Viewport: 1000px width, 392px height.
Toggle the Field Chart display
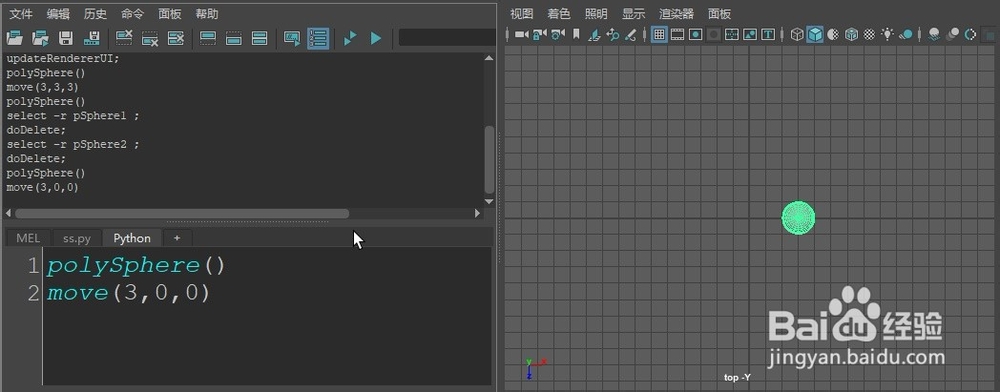pos(732,34)
